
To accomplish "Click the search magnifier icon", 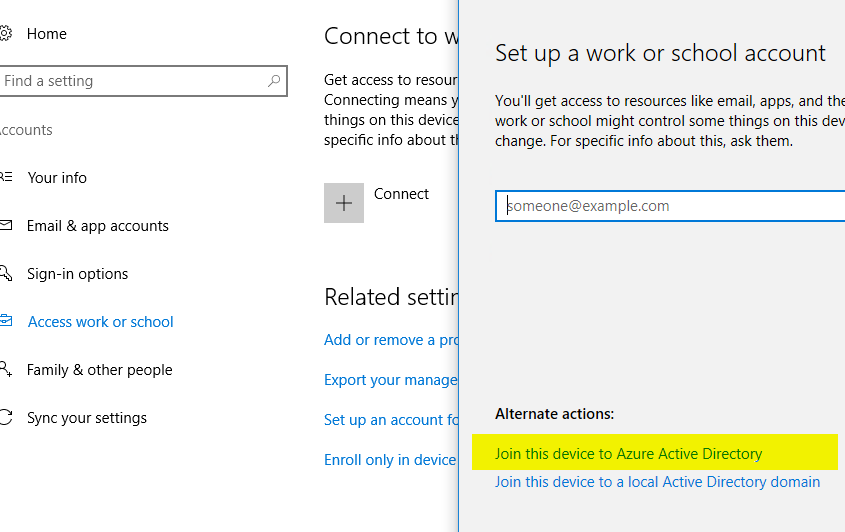I will 274,81.
